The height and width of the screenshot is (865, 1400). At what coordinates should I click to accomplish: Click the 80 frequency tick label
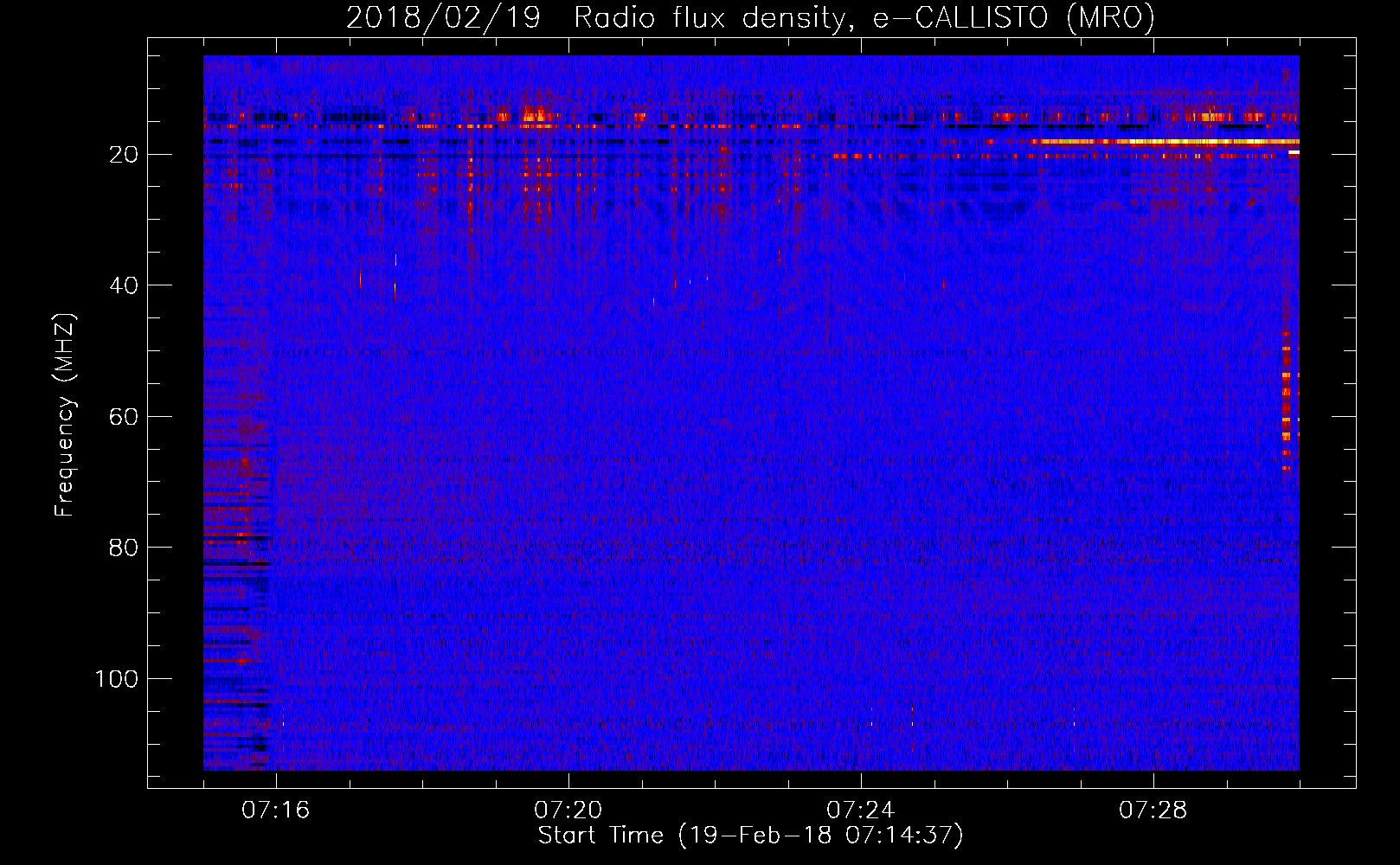(125, 548)
